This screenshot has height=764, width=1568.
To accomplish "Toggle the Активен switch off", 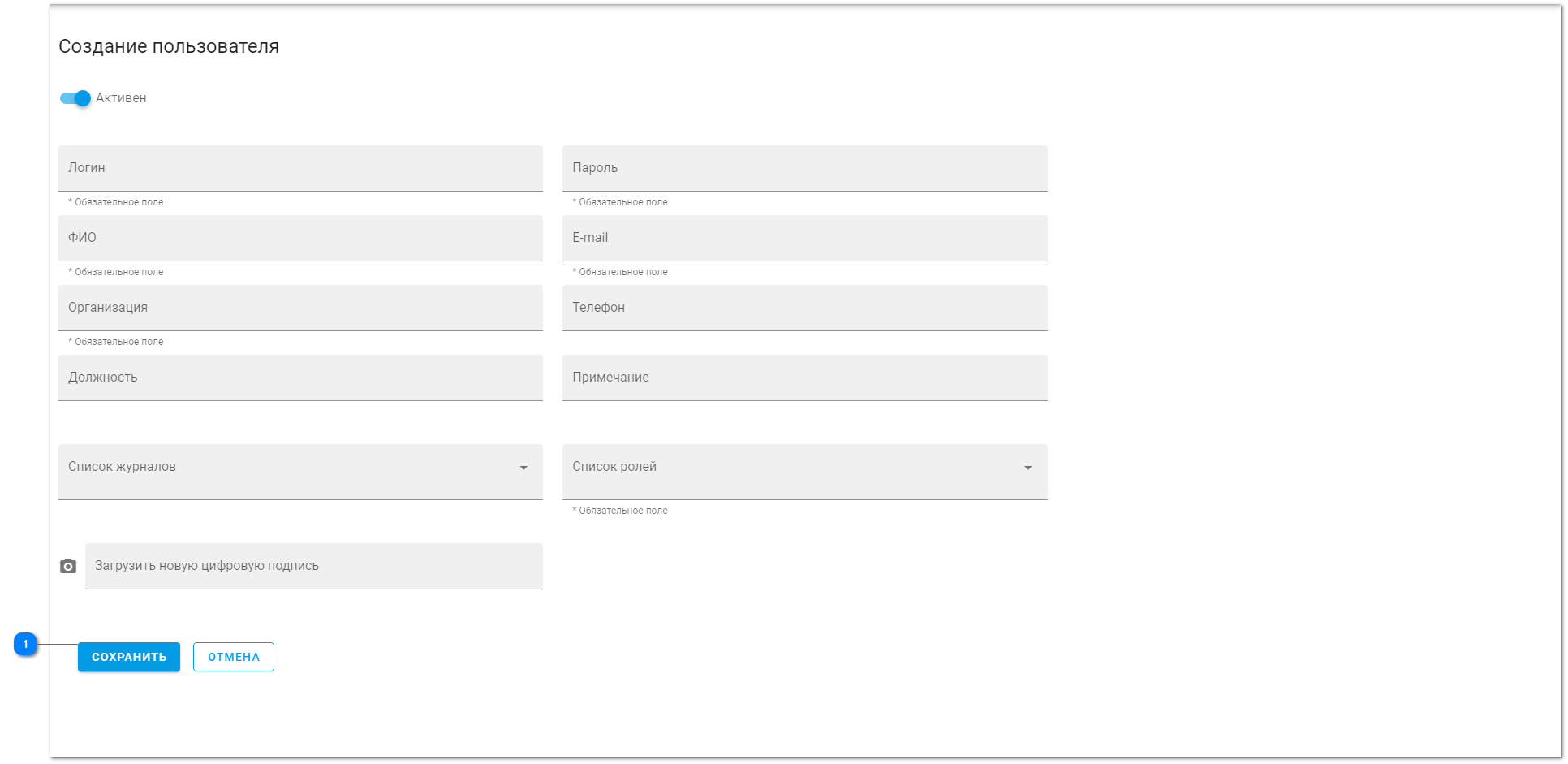I will click(x=75, y=98).
